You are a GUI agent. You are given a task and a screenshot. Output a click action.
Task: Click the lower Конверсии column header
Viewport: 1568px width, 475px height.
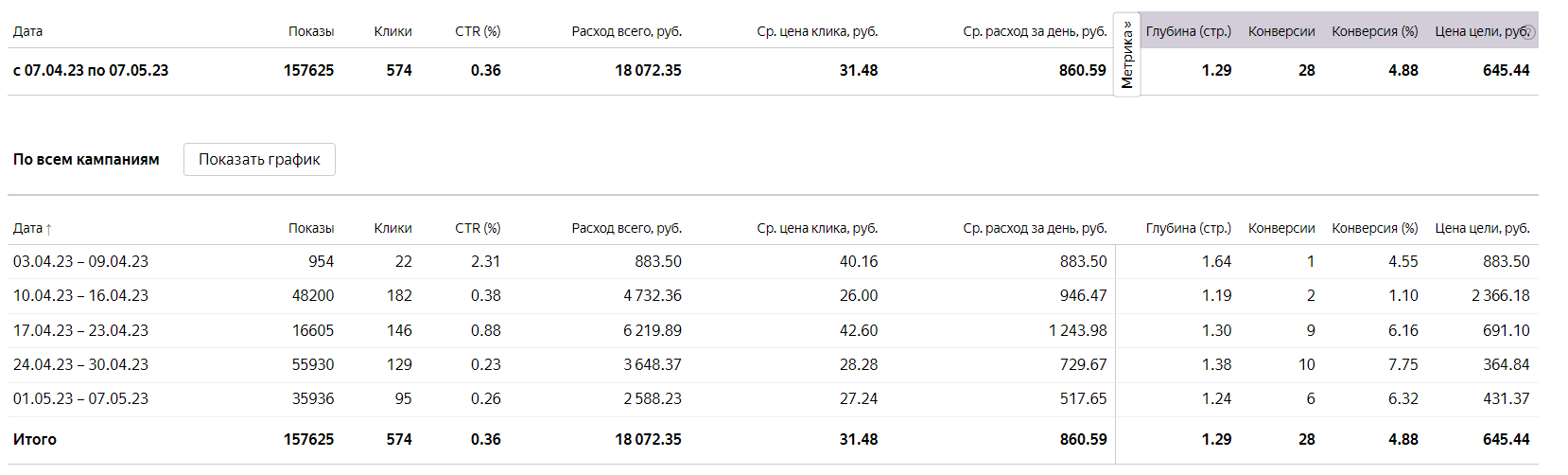(x=1281, y=228)
